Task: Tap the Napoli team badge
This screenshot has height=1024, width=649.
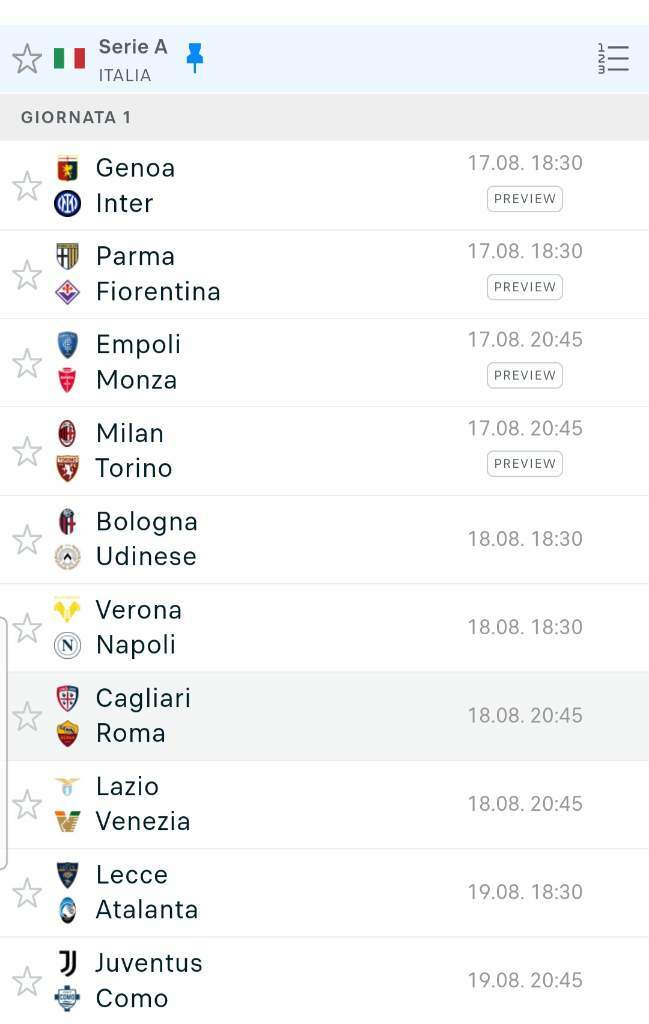Action: [67, 645]
